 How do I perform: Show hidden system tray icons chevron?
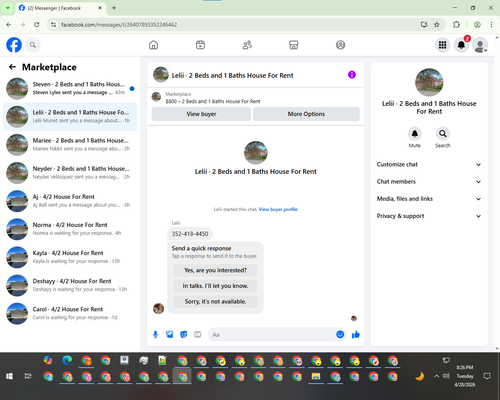coord(436,376)
